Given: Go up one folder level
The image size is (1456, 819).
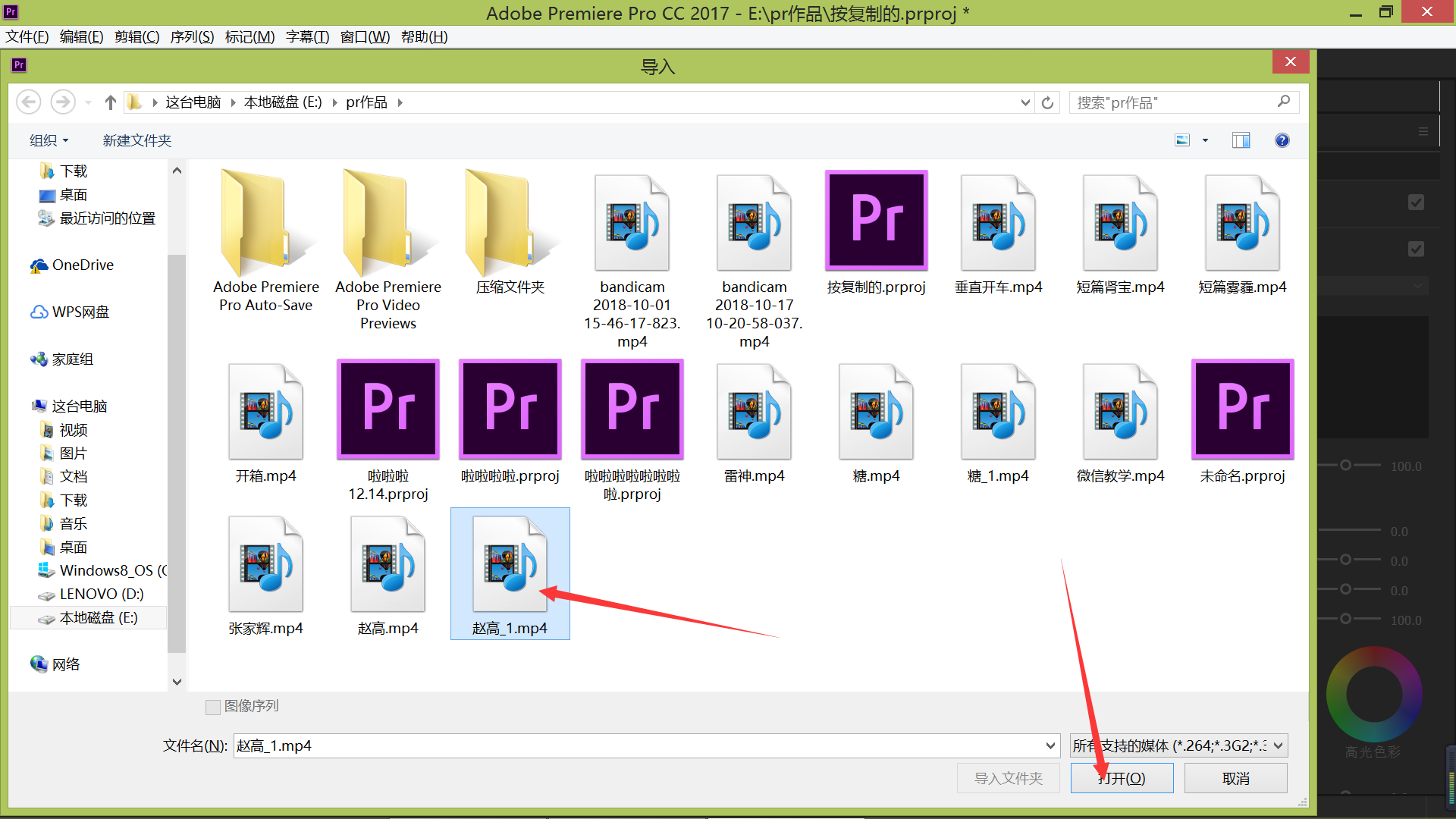Looking at the screenshot, I should click(x=111, y=102).
